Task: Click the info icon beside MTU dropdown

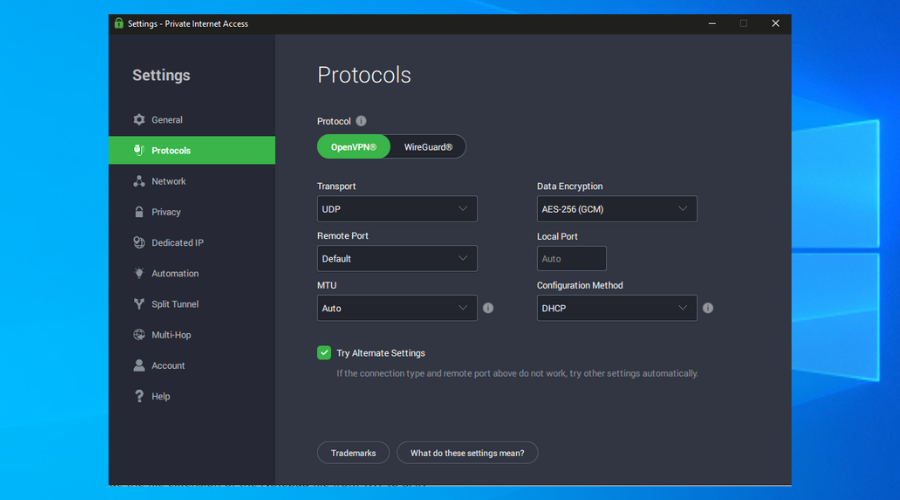Action: tap(488, 308)
